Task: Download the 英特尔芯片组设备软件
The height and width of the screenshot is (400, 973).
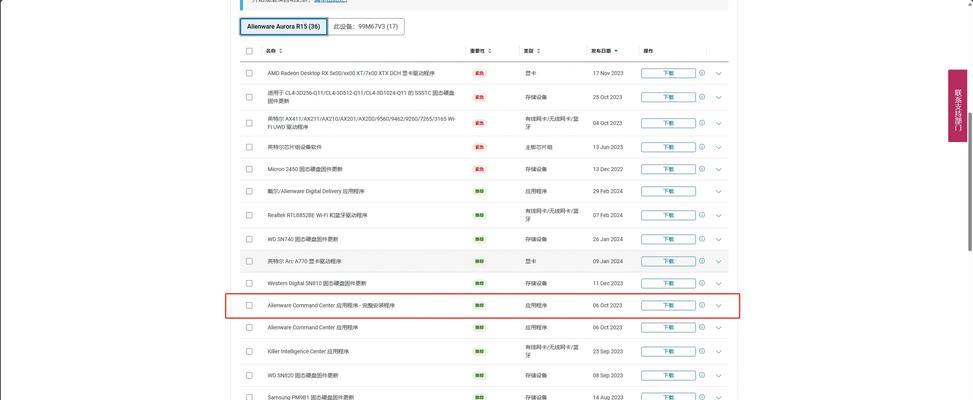Action: (668, 148)
